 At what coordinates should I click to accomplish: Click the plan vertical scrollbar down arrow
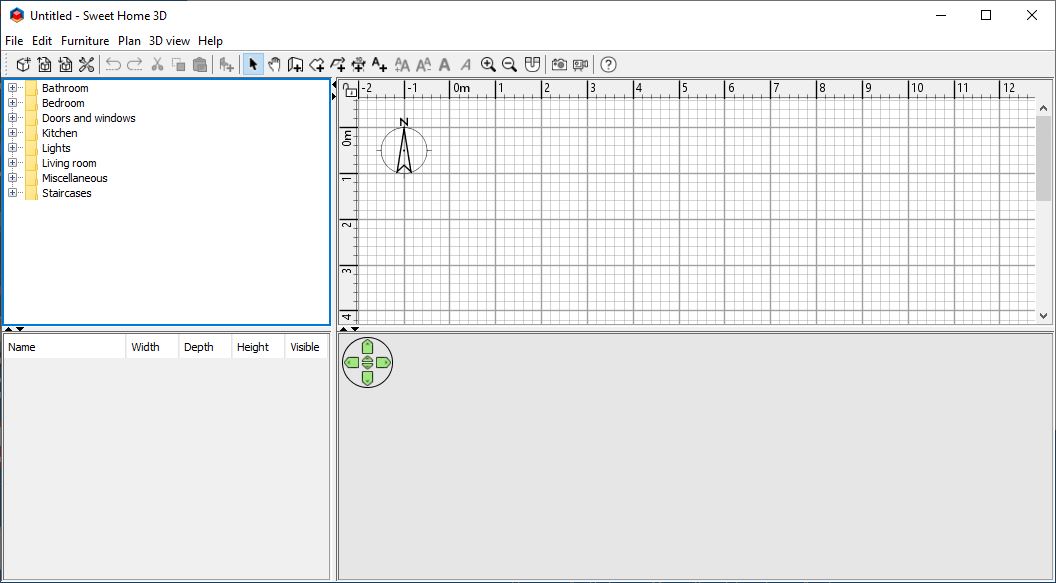click(x=1044, y=315)
